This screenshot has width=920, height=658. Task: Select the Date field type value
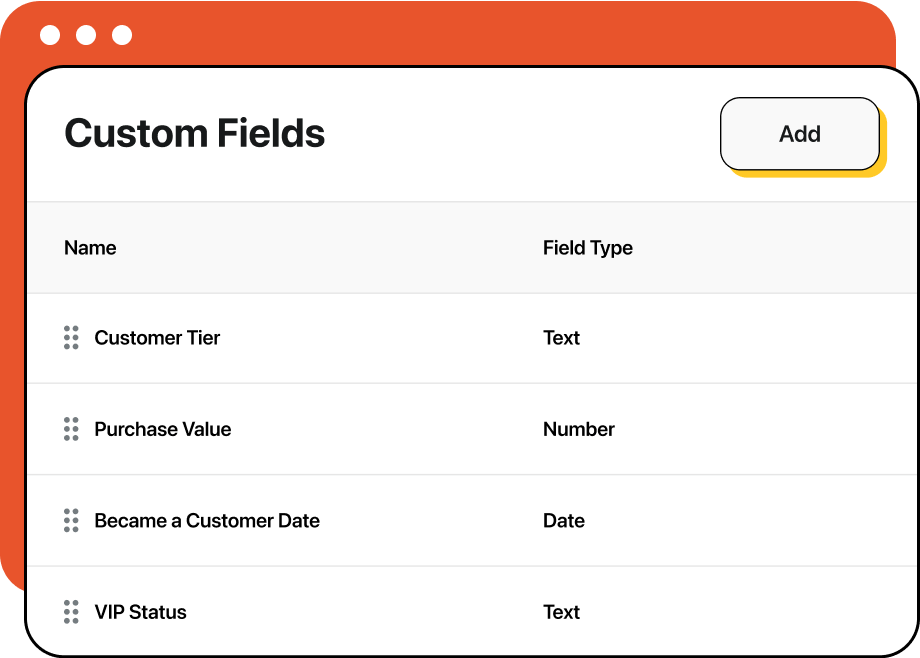(x=564, y=520)
